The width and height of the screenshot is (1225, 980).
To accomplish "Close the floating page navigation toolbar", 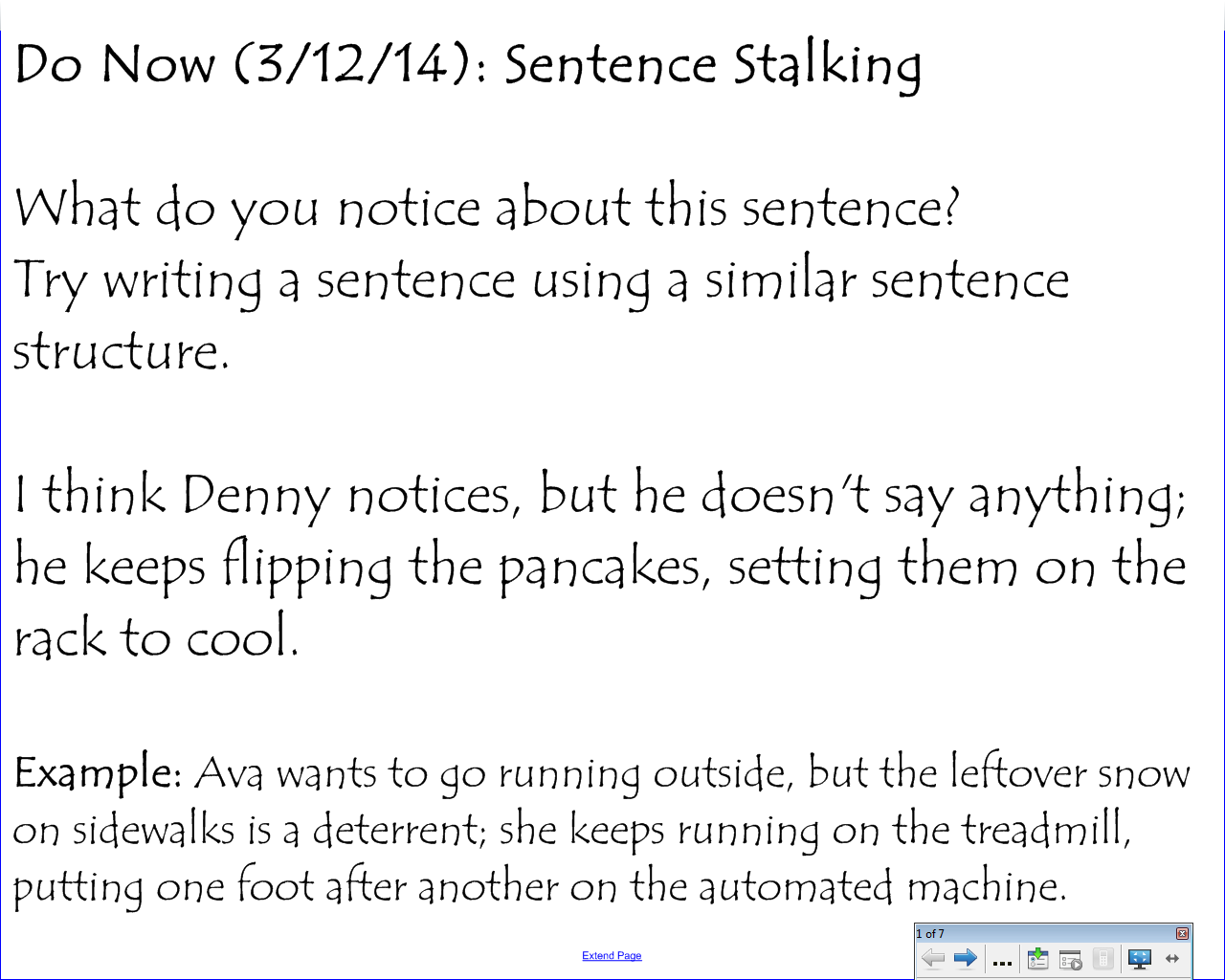I will (x=1182, y=933).
